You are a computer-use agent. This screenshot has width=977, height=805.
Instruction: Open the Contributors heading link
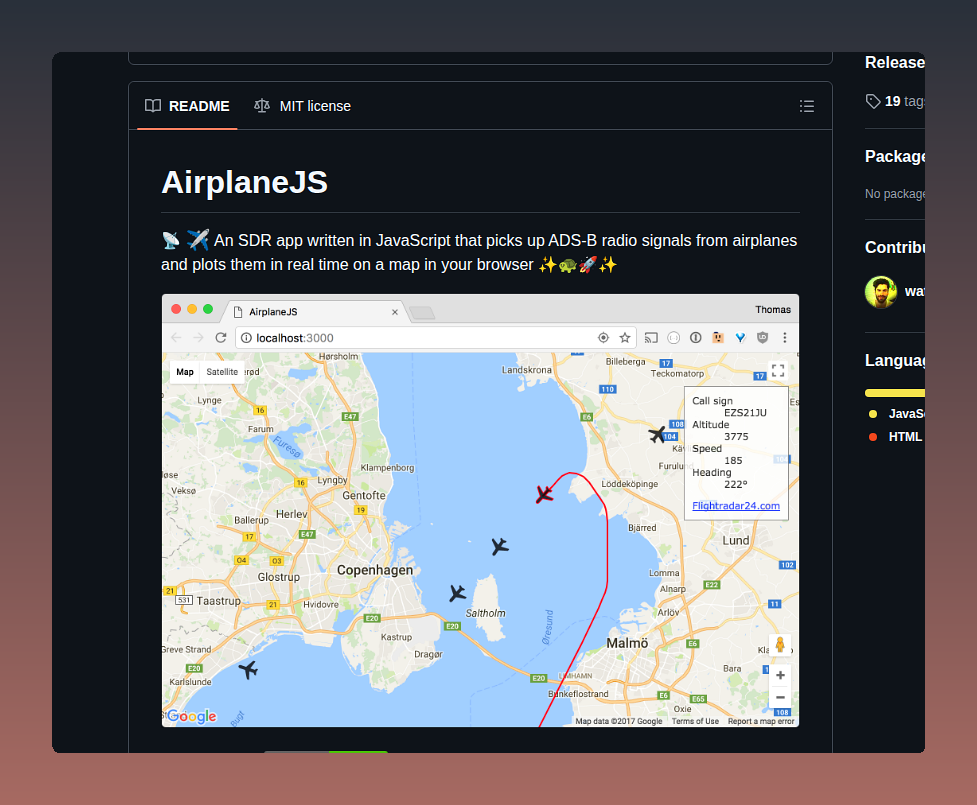(895, 247)
